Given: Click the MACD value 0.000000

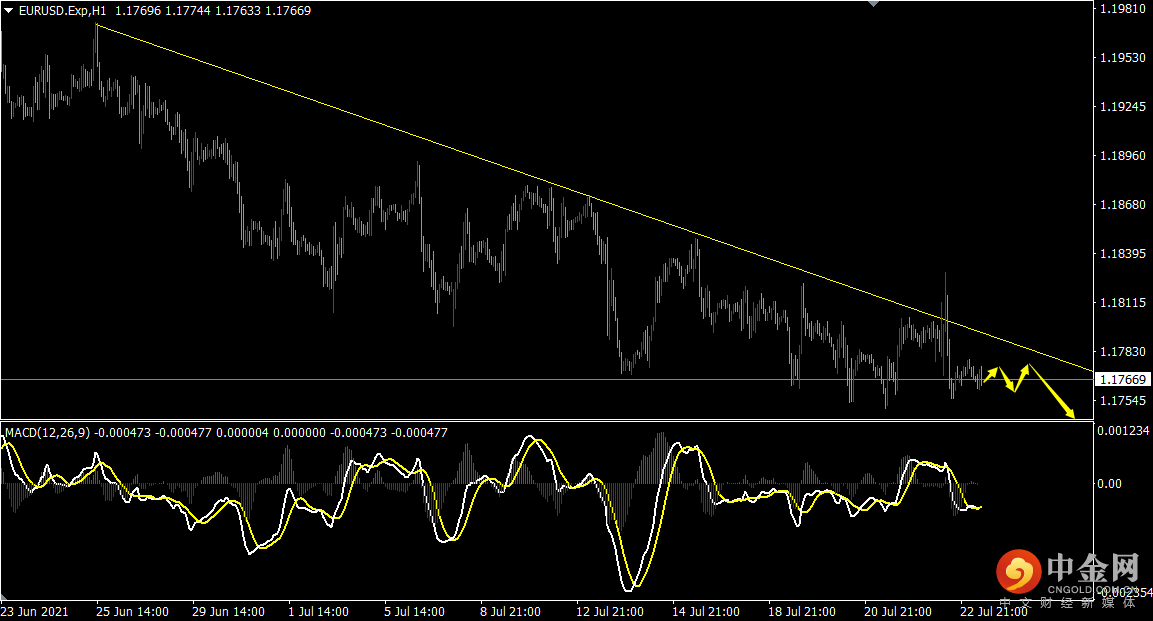Looking at the screenshot, I should coord(299,433).
